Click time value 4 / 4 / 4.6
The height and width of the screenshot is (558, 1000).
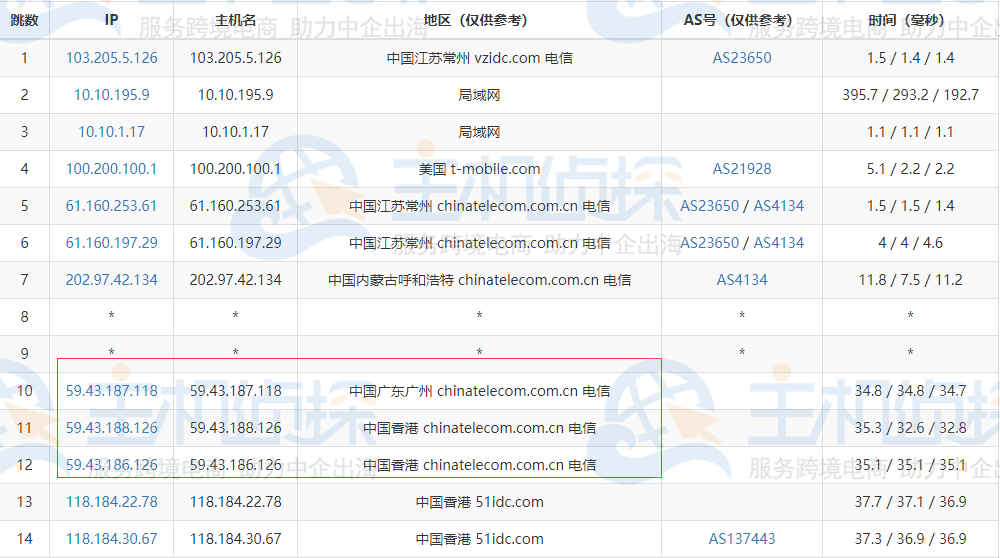(x=910, y=243)
